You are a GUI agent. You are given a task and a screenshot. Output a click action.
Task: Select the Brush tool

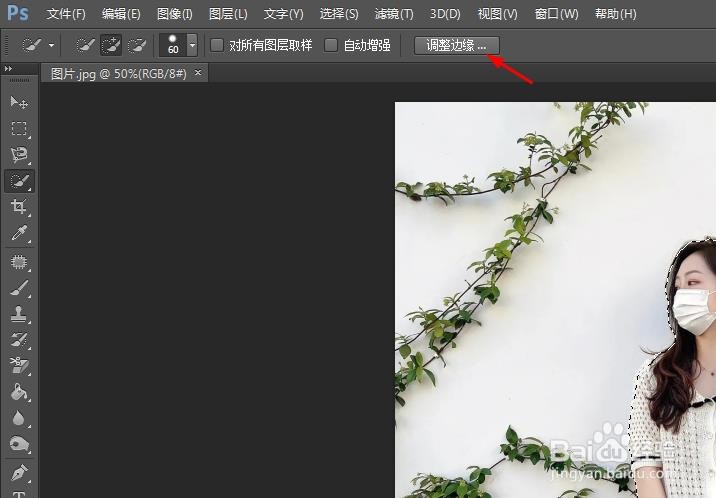click(x=19, y=288)
